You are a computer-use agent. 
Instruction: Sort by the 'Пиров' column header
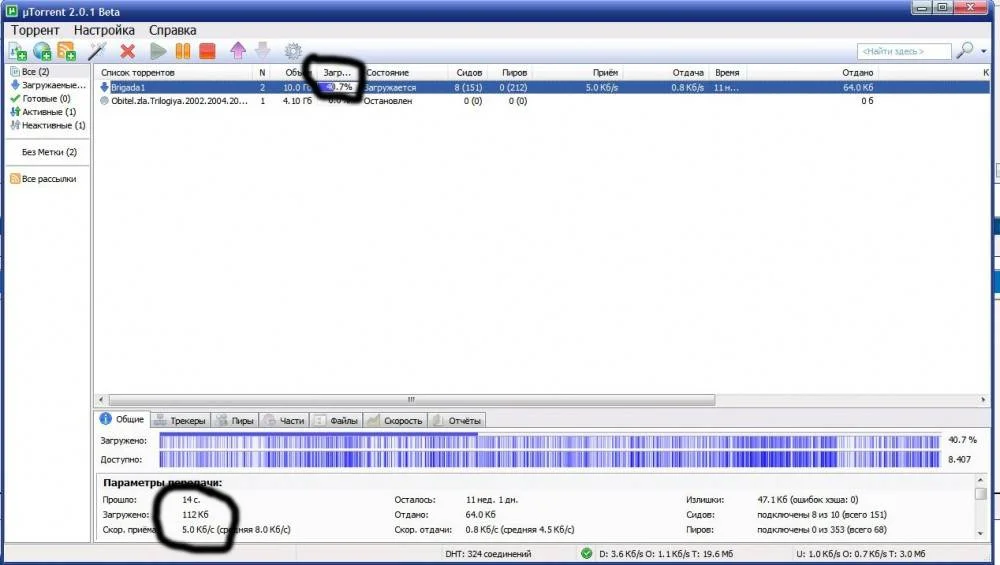click(x=514, y=73)
